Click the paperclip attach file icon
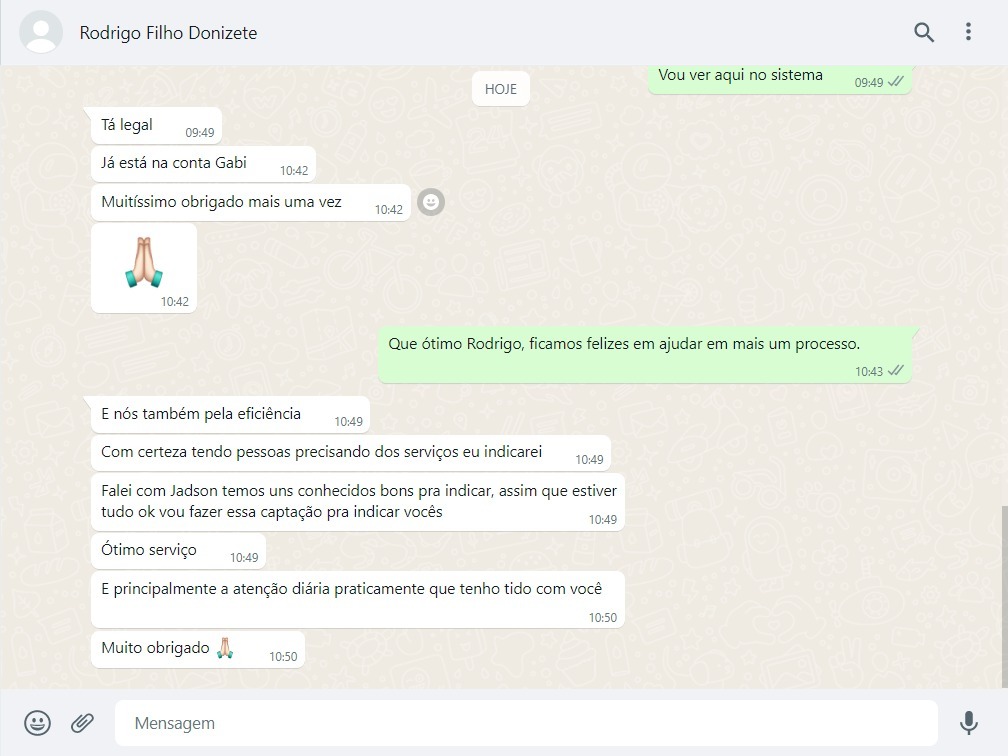 (82, 722)
